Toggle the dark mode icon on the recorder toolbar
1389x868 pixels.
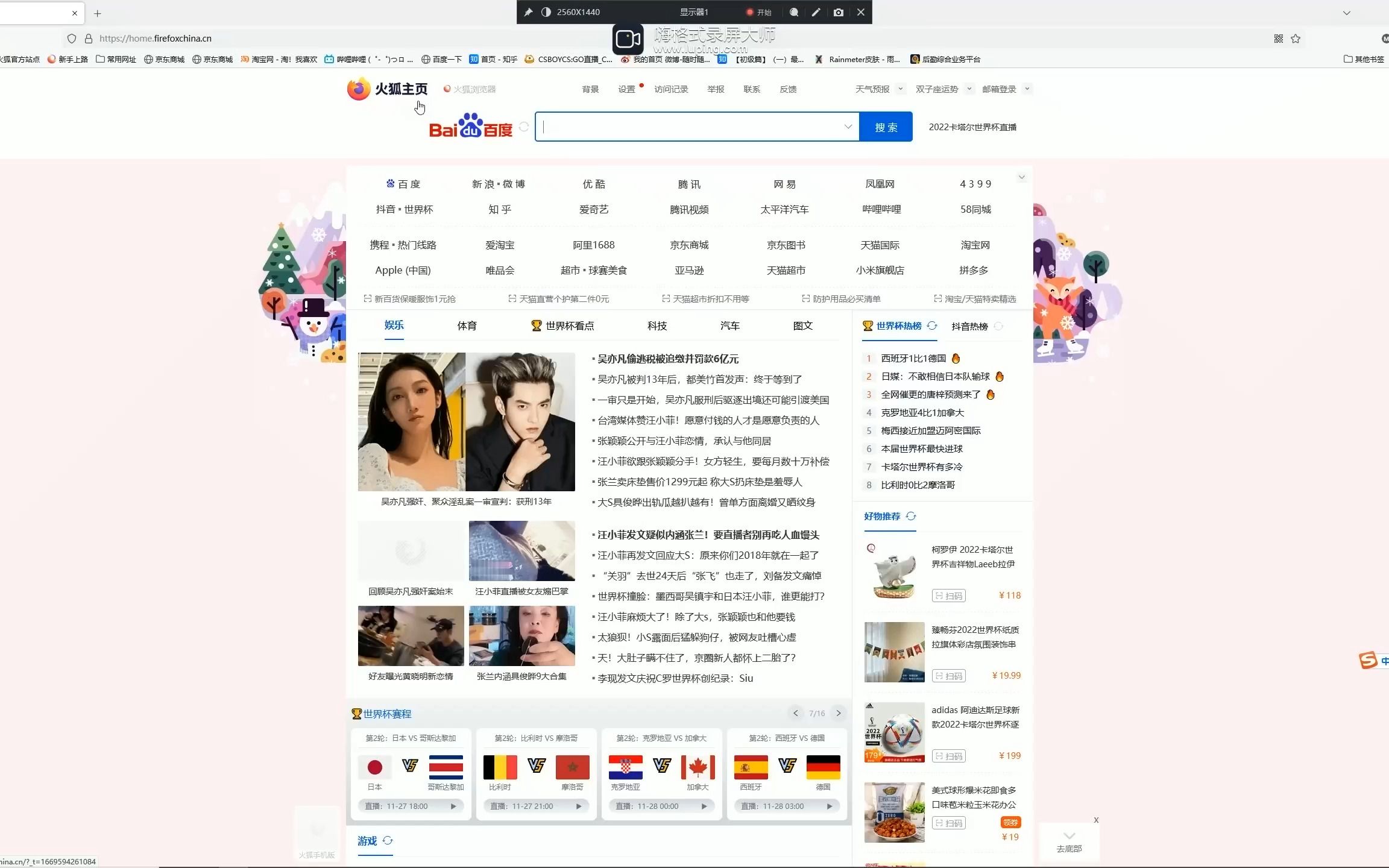click(546, 12)
